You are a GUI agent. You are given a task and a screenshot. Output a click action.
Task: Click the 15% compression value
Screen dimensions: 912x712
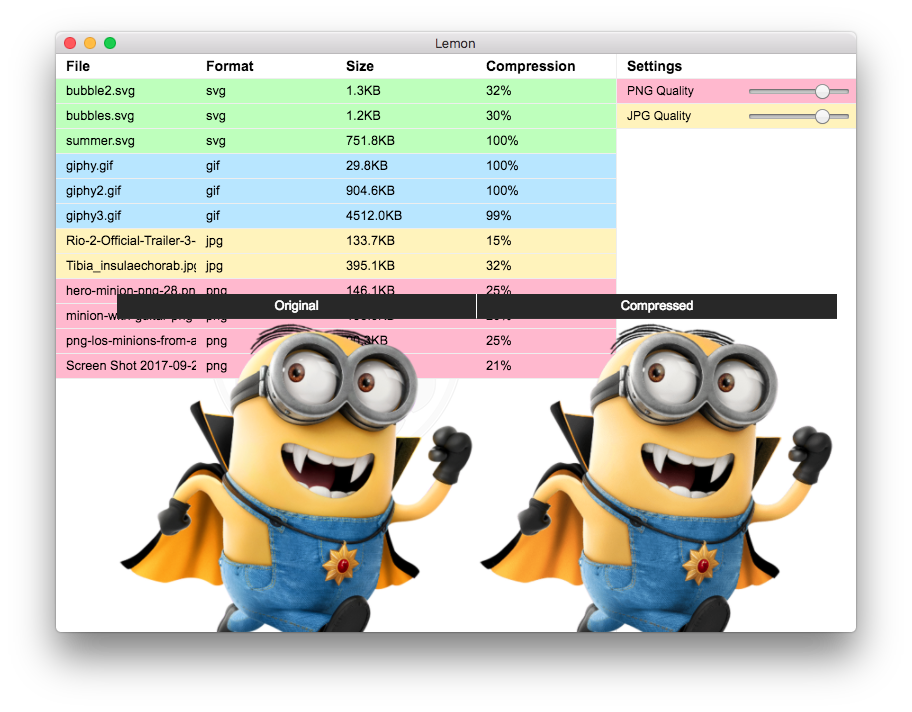click(498, 241)
